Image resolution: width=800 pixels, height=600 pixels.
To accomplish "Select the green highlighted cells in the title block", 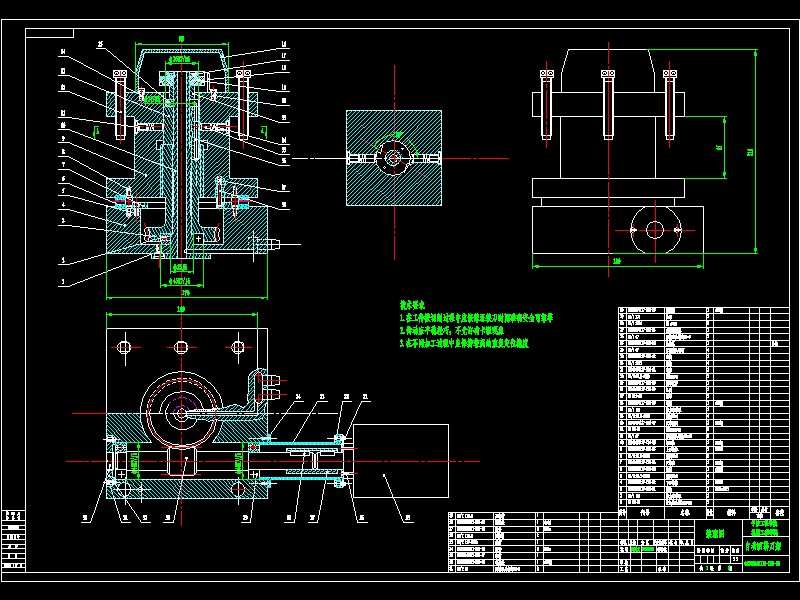I will point(643,550).
